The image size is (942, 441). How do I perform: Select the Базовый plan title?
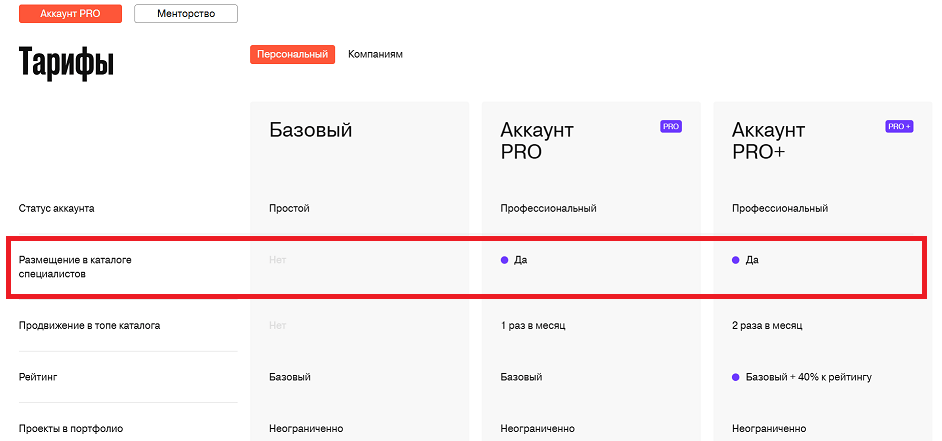coord(310,130)
